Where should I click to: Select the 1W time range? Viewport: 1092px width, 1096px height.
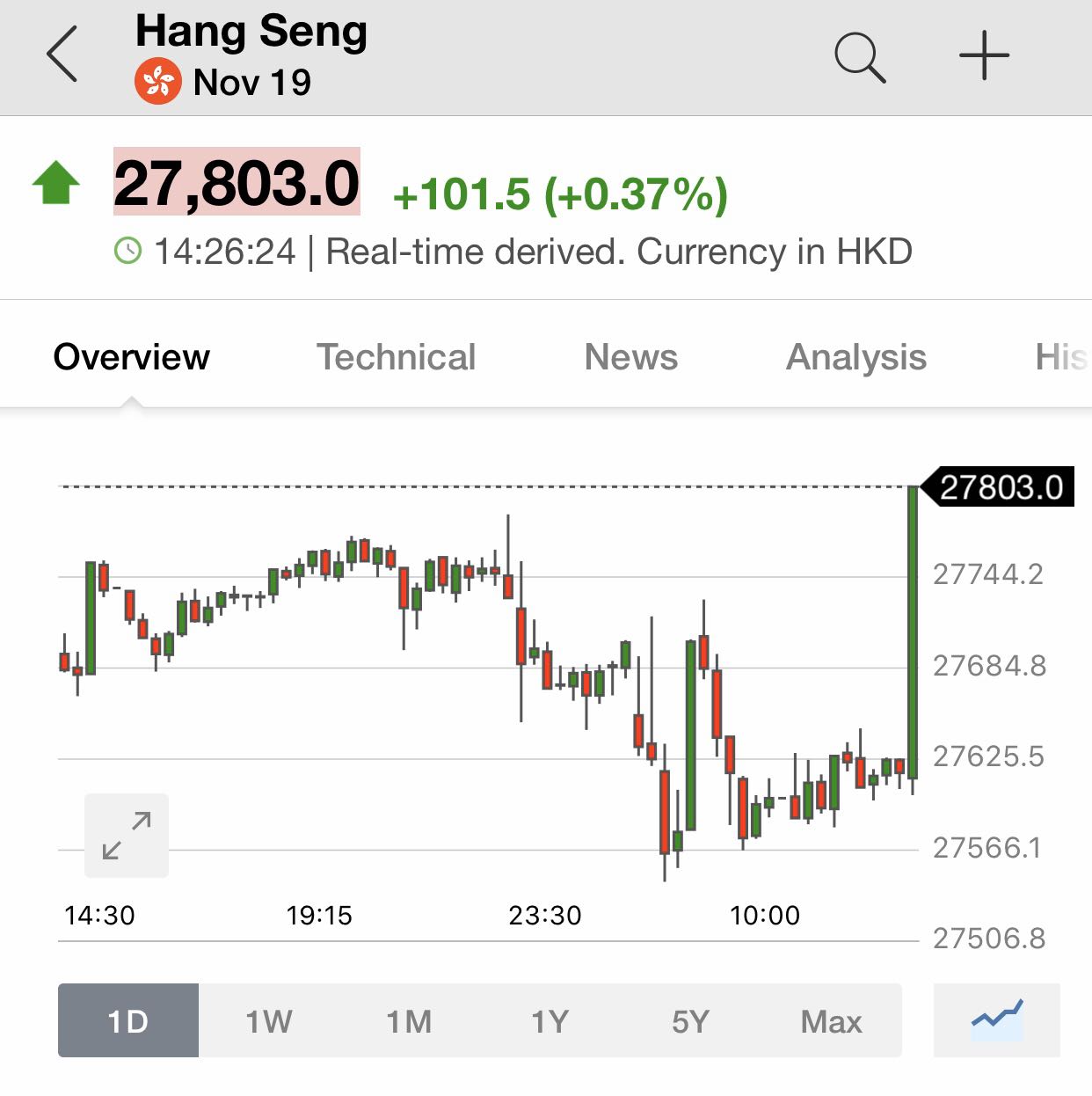click(269, 1020)
